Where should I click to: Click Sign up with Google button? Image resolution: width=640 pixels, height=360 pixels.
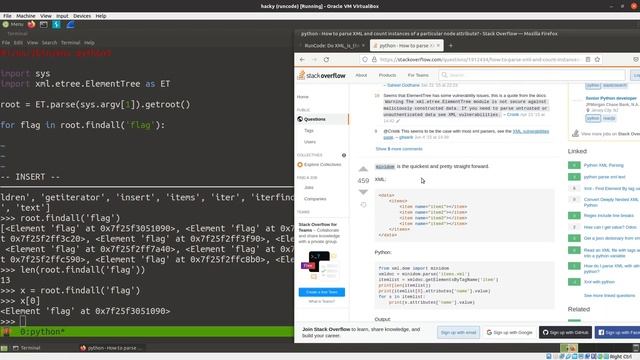509,333
